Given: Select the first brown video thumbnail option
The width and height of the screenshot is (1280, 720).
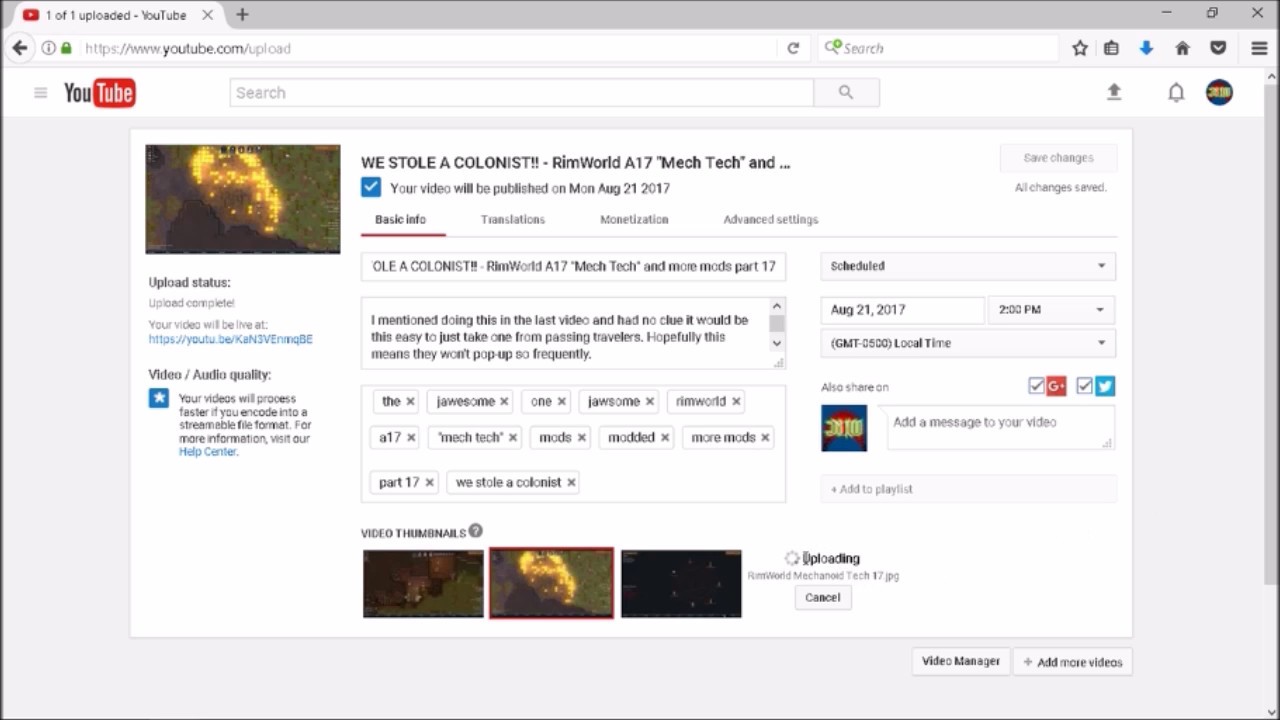Looking at the screenshot, I should (x=423, y=583).
